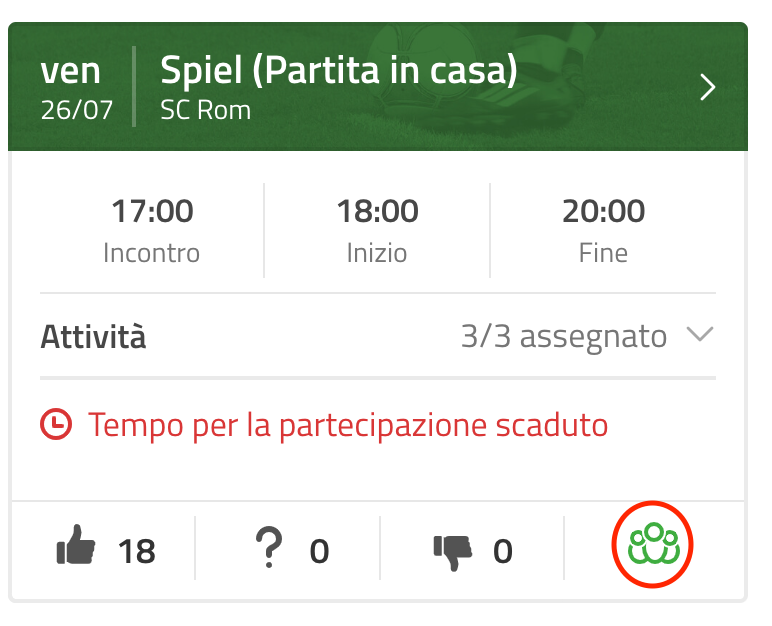The image size is (772, 626).
Task: Click the 0 undecided count
Action: tap(319, 551)
